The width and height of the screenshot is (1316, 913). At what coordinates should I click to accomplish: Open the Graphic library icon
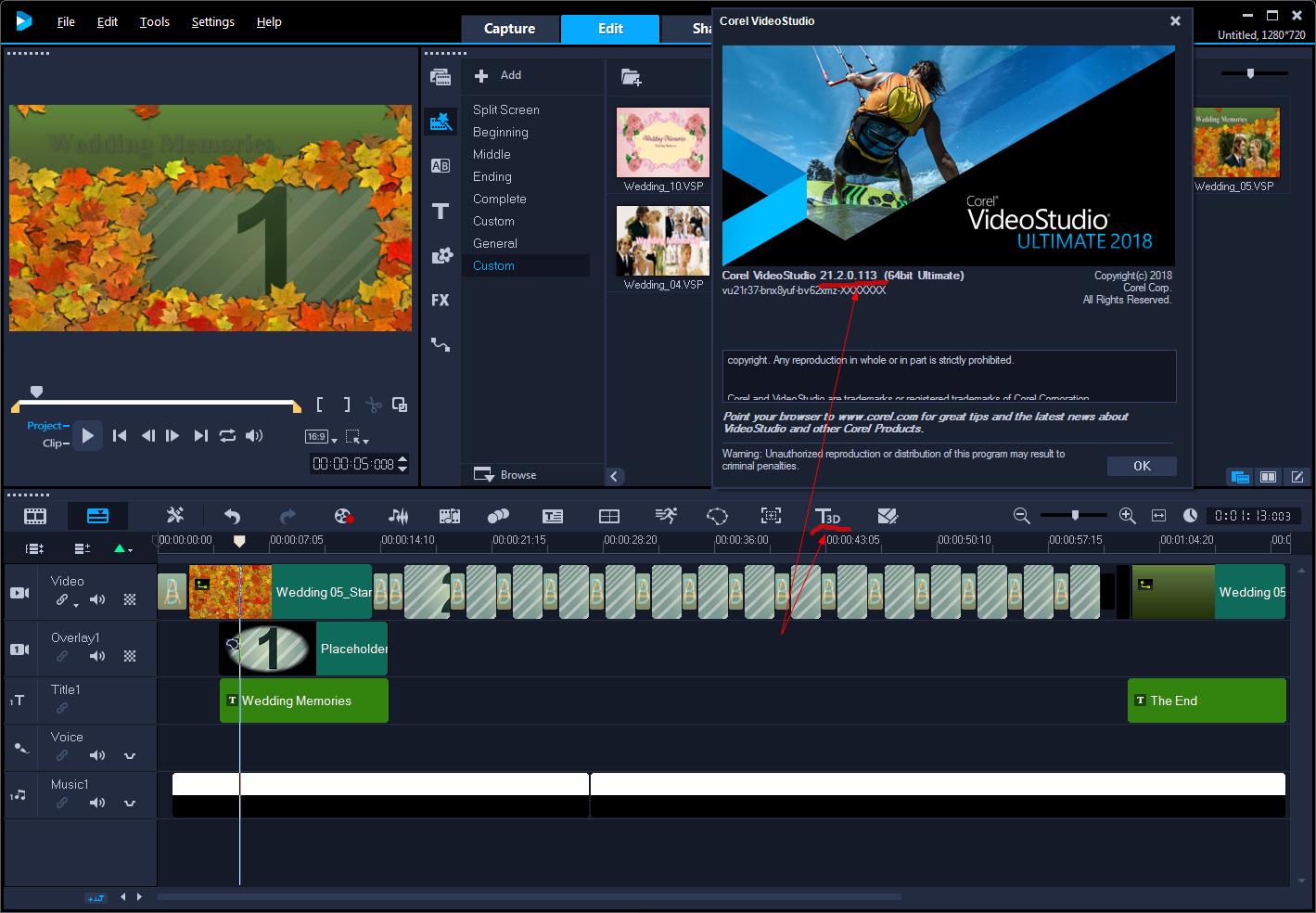[441, 256]
